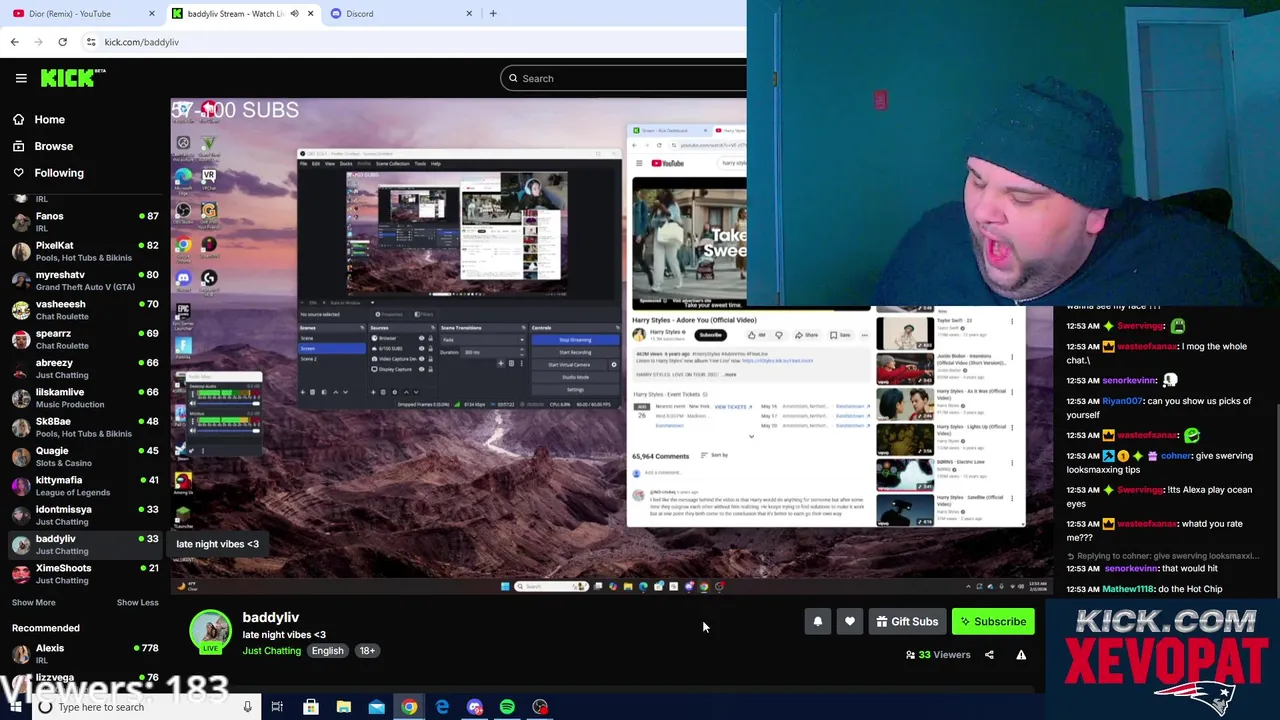Open Microsoft Edge from taskbar
This screenshot has width=1280, height=720.
[442, 707]
